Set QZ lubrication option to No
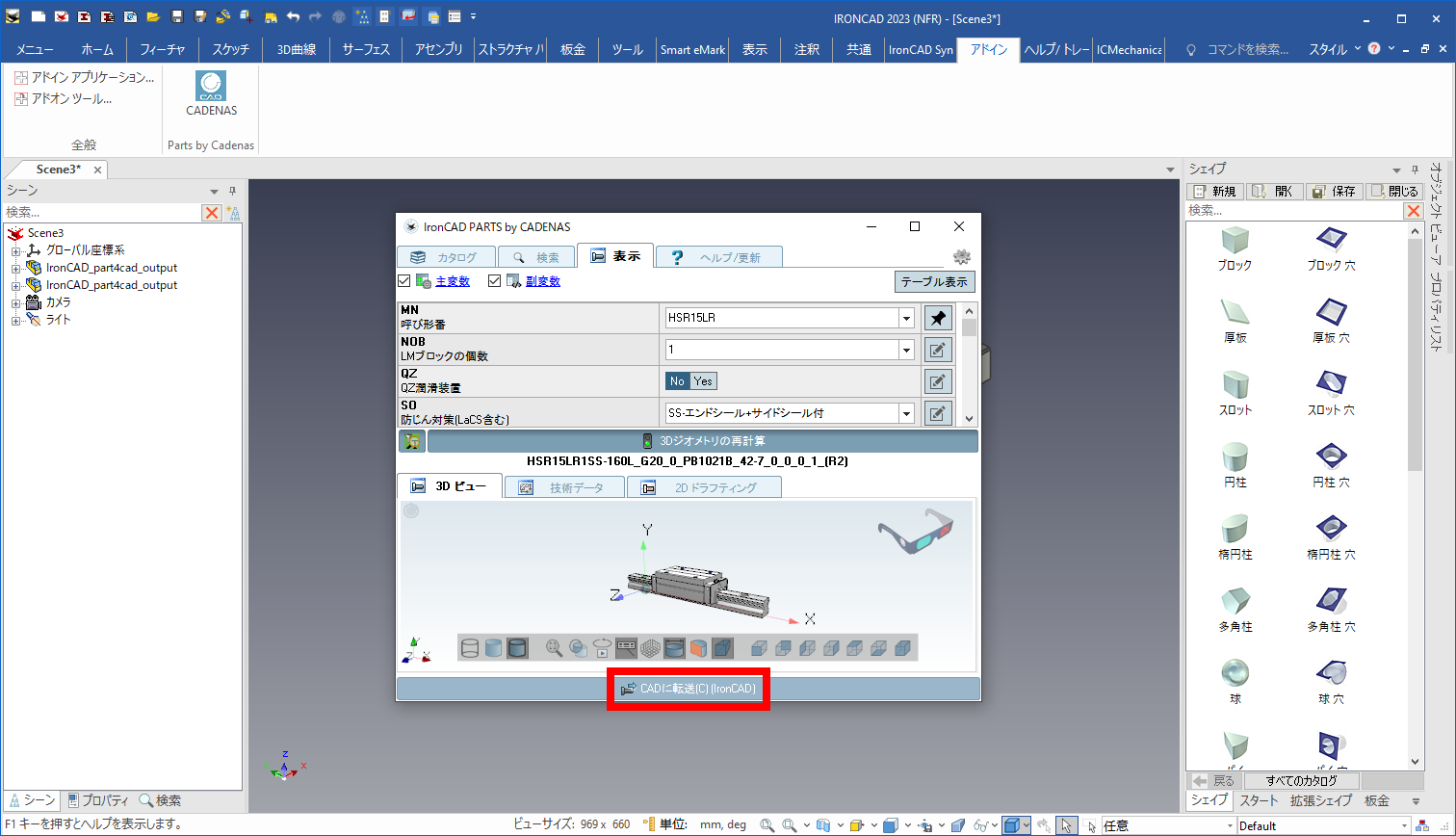 coord(678,381)
